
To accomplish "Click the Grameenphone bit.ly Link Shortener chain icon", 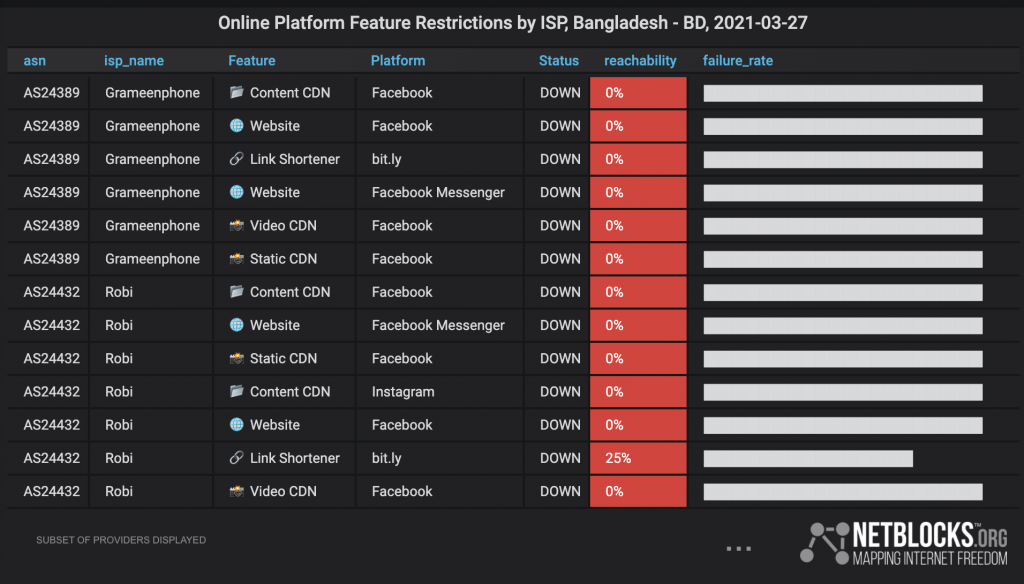I will click(236, 159).
